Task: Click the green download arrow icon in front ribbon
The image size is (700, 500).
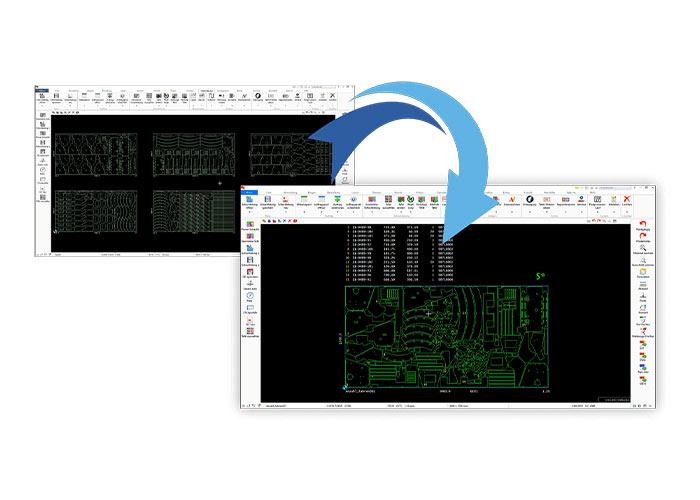Action: coord(338,199)
